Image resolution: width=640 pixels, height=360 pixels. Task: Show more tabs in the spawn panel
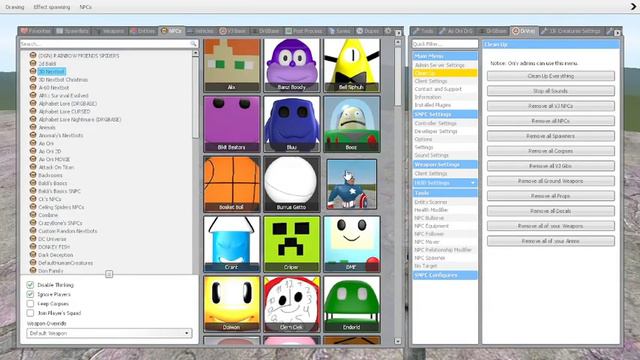click(398, 33)
